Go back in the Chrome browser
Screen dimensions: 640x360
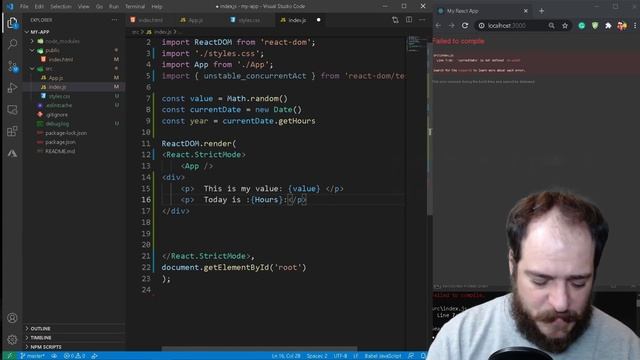(438, 25)
